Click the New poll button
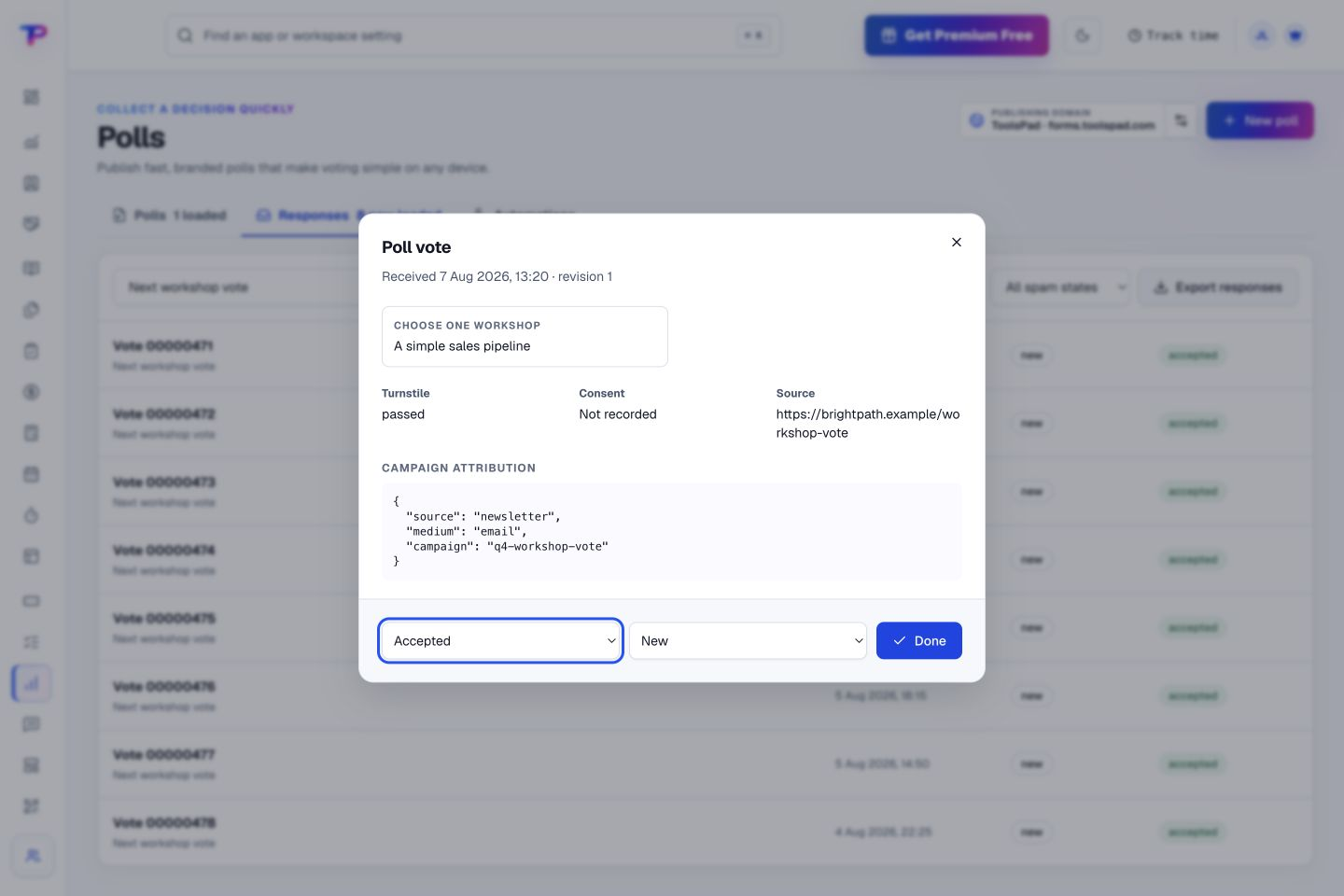 tap(1260, 120)
